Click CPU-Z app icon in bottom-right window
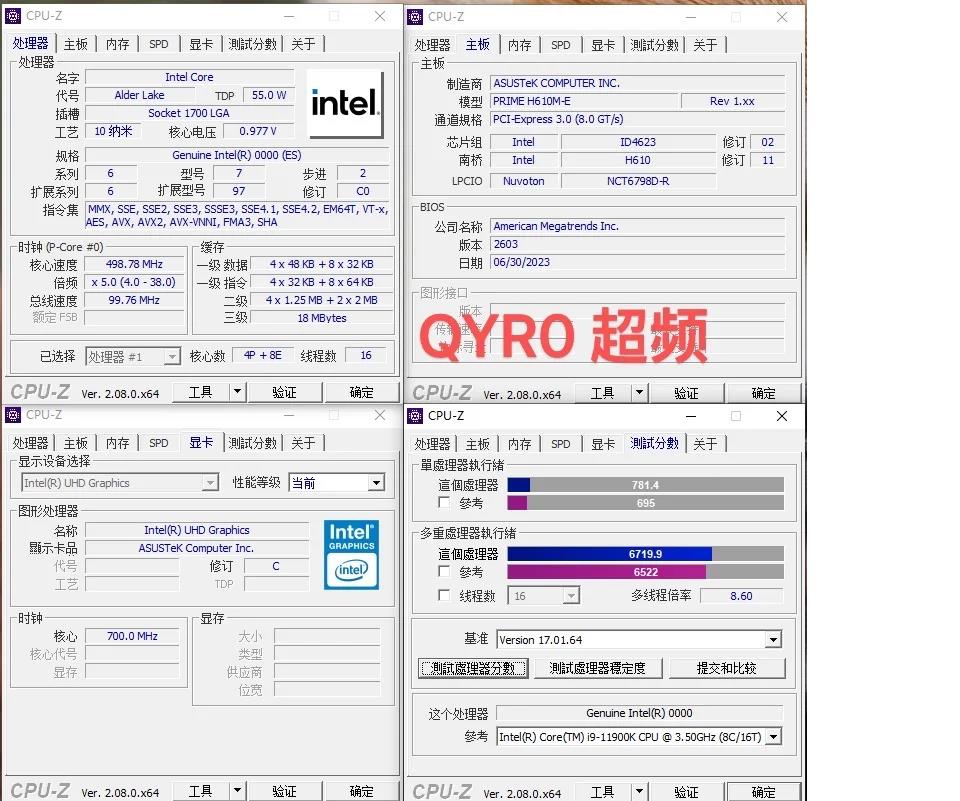The width and height of the screenshot is (960, 801). click(x=415, y=416)
